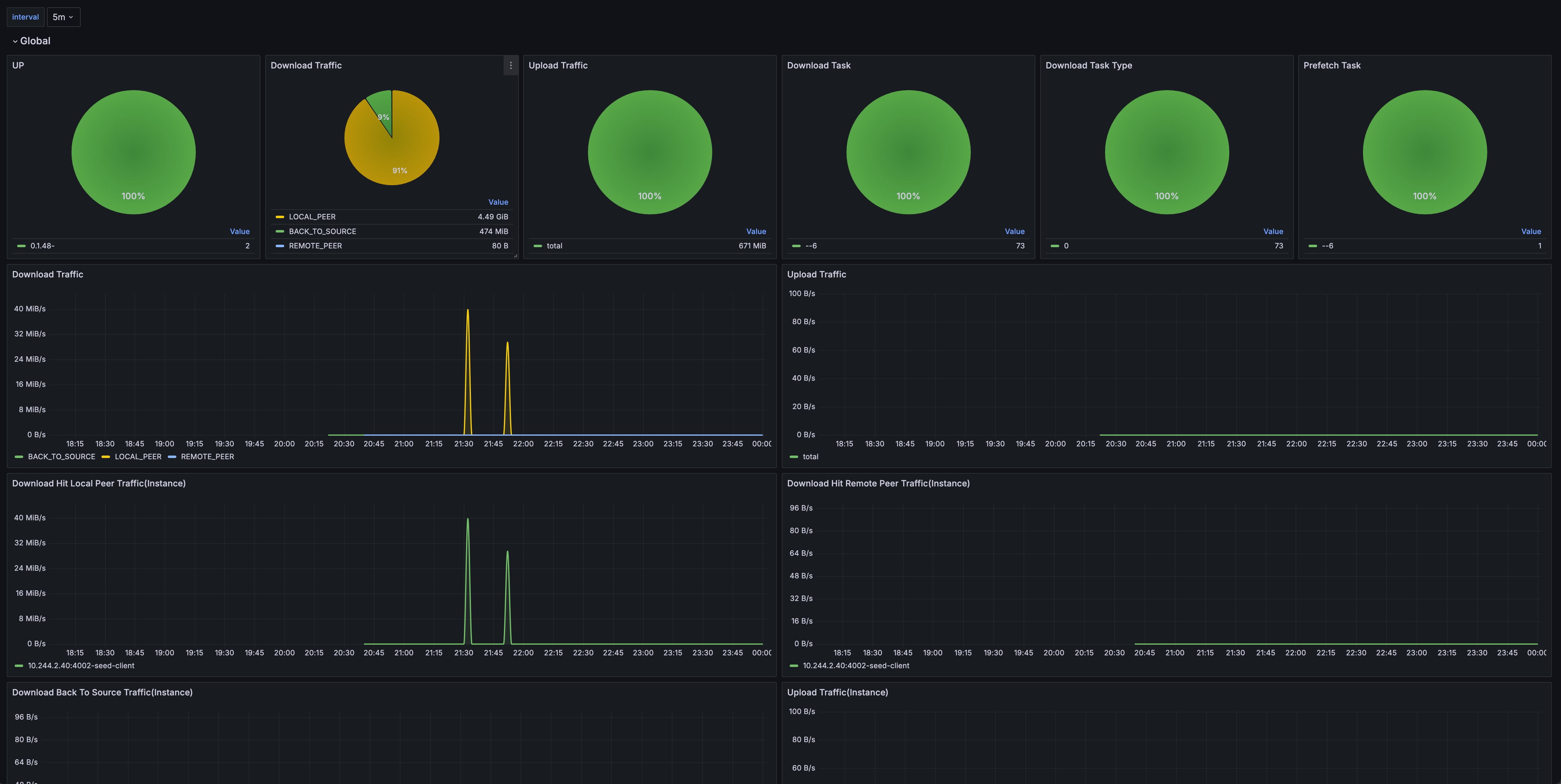Toggle total series in Upload Traffic graph legend
Screen dimensions: 1561x784
[x=810, y=457]
